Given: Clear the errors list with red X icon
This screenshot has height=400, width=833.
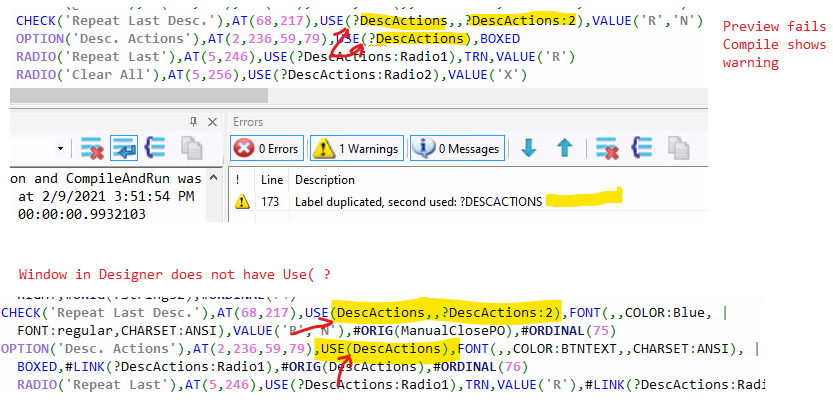Looking at the screenshot, I should pos(608,149).
